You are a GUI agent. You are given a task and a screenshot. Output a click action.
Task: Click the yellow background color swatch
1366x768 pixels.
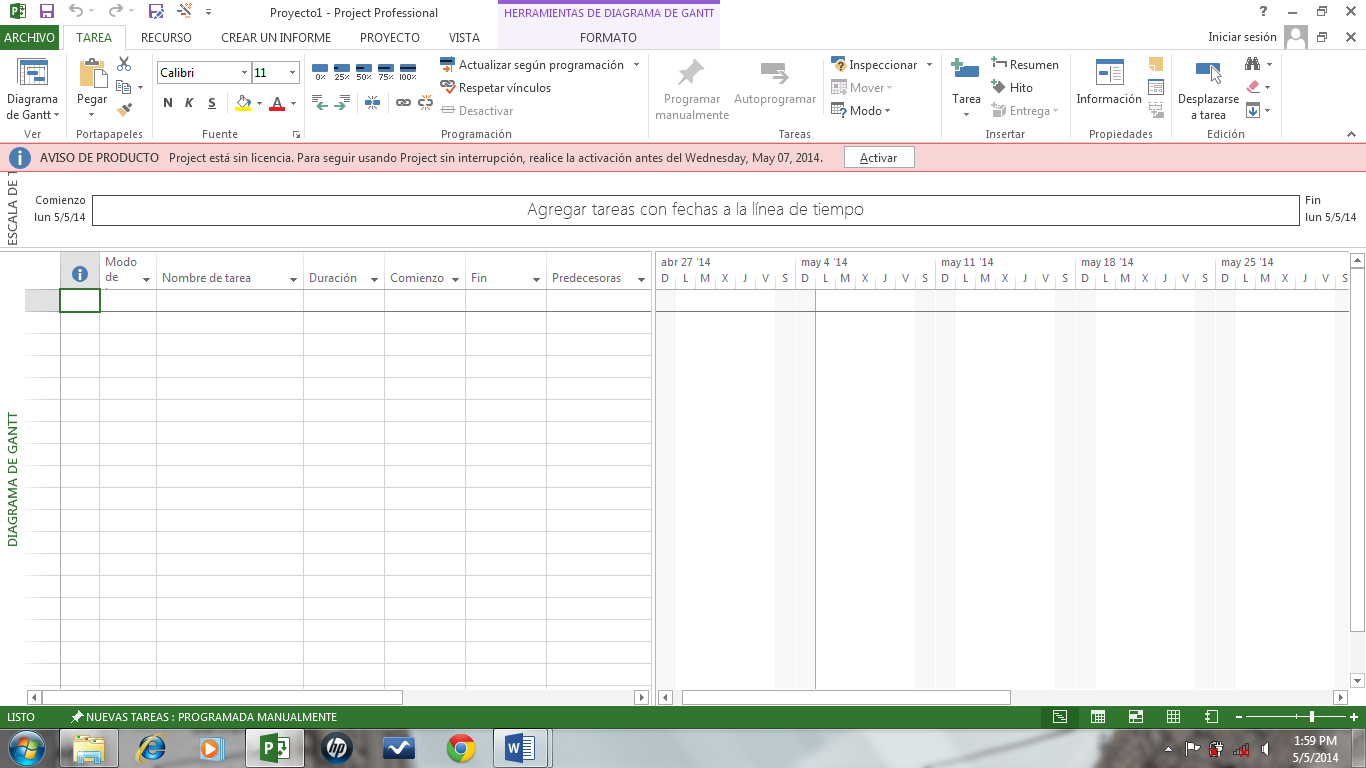(243, 103)
